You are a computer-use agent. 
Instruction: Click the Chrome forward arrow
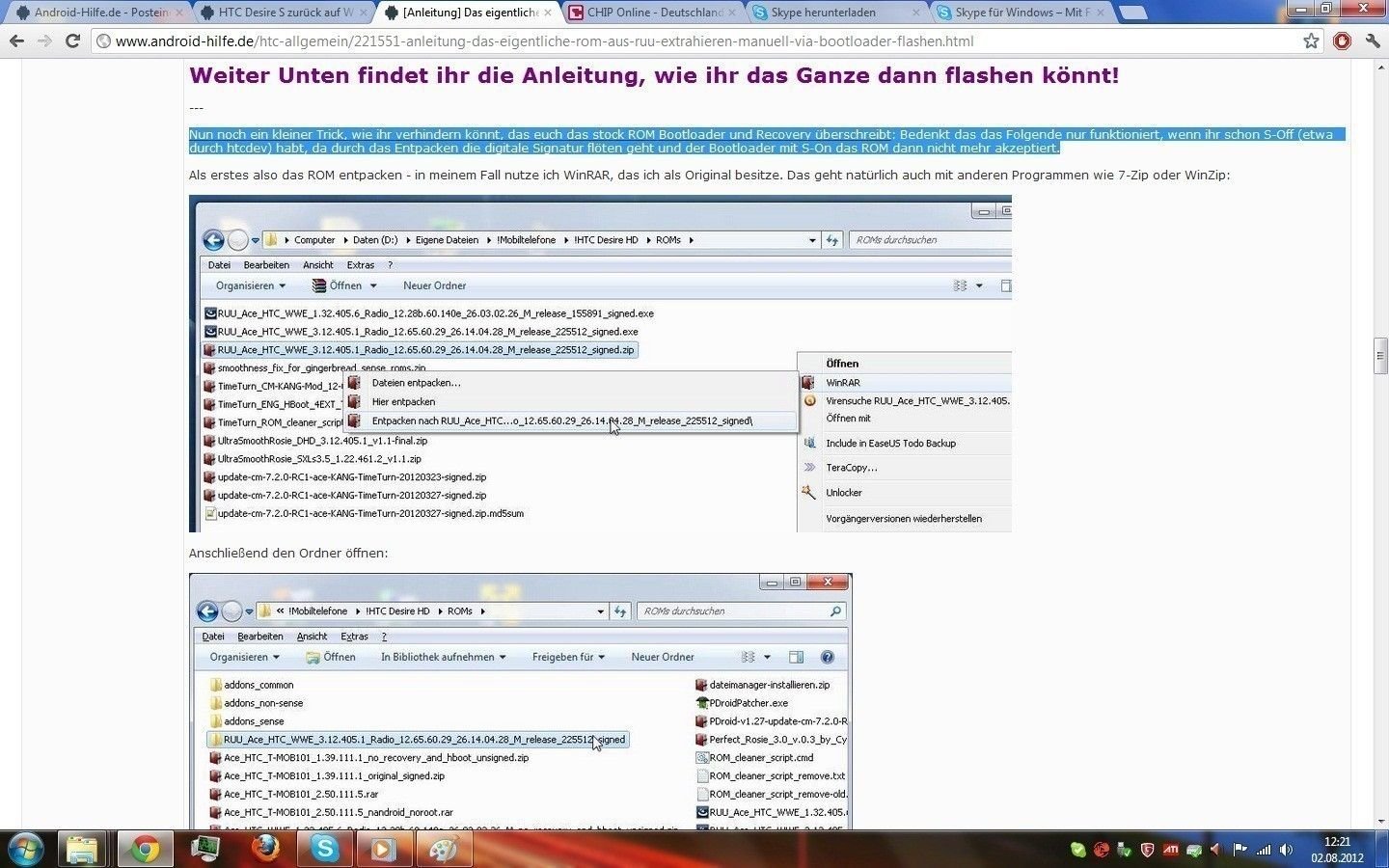point(44,41)
